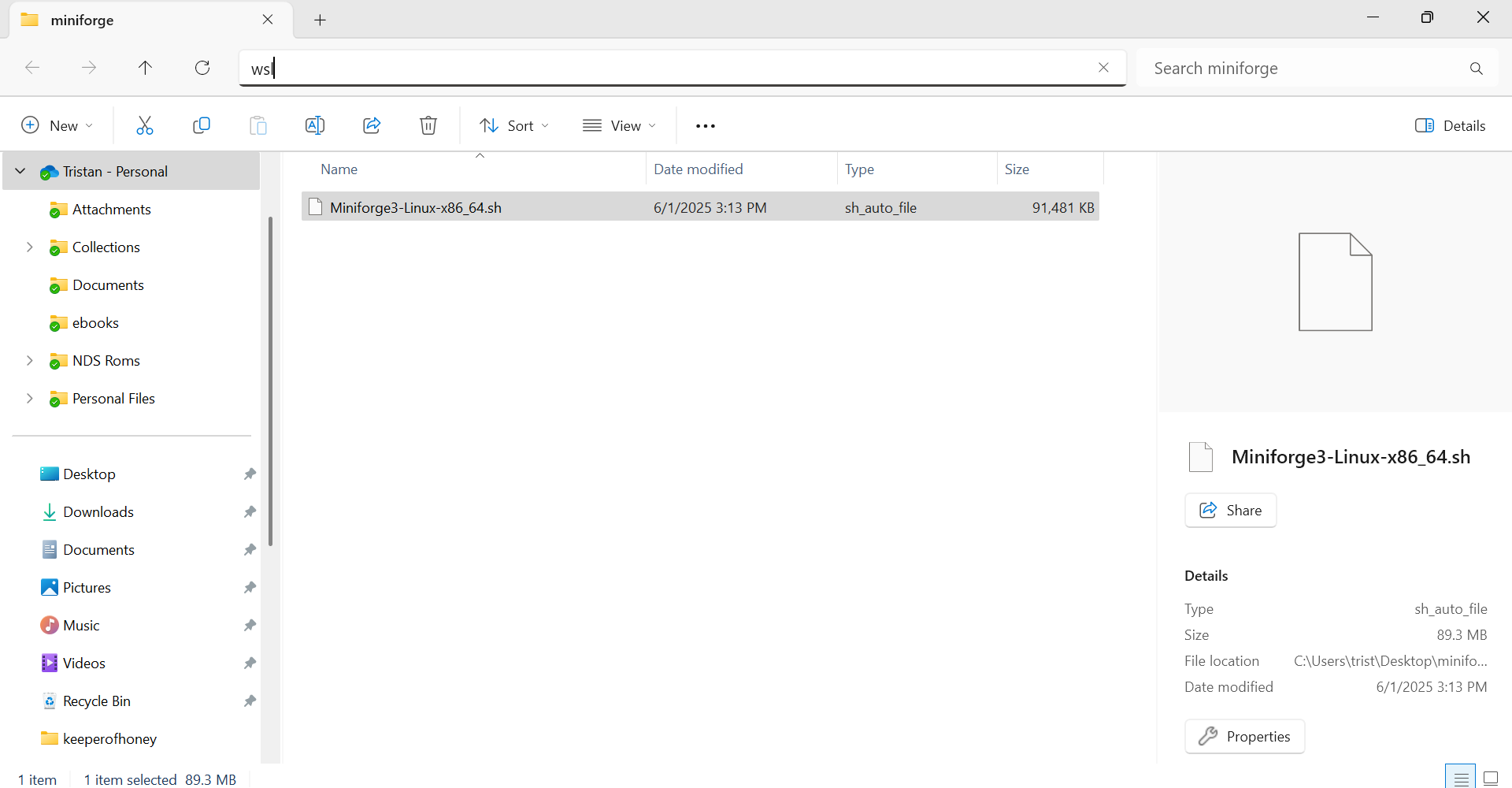Select Miniforge3-Linux-x86_64.sh file row

700,207
